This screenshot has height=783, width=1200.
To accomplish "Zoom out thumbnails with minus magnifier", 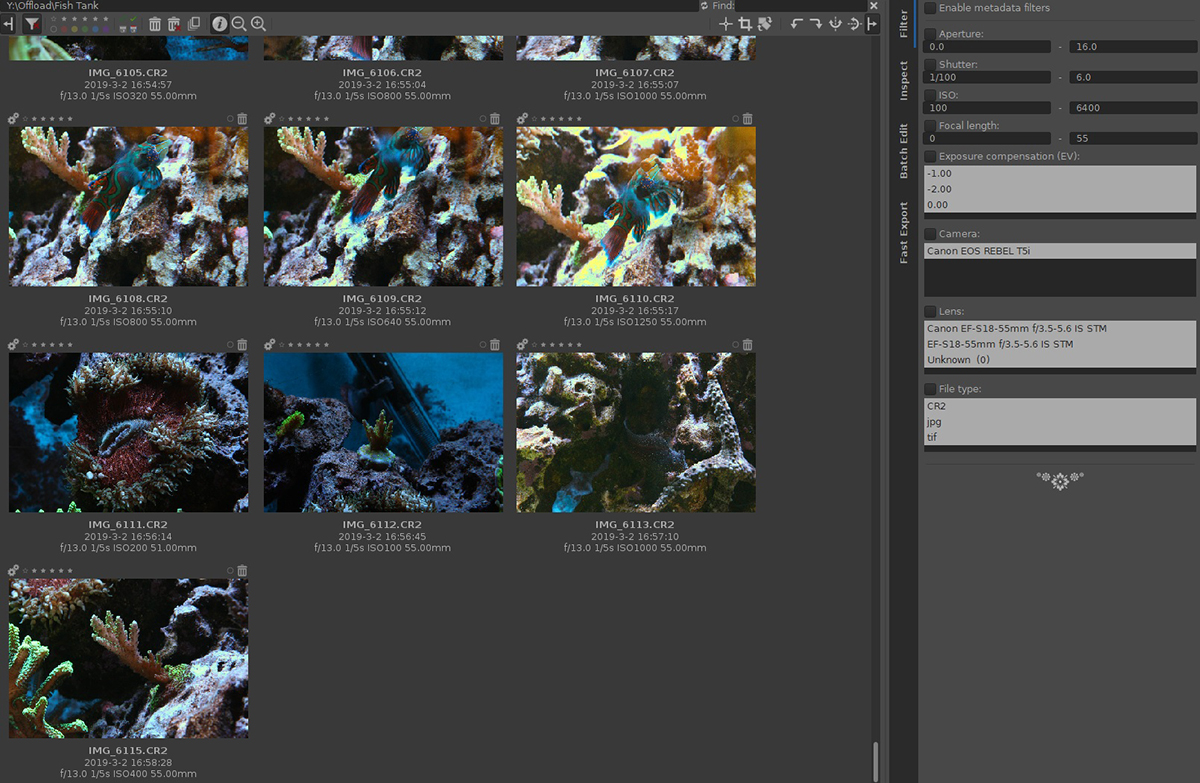I will pyautogui.click(x=239, y=24).
